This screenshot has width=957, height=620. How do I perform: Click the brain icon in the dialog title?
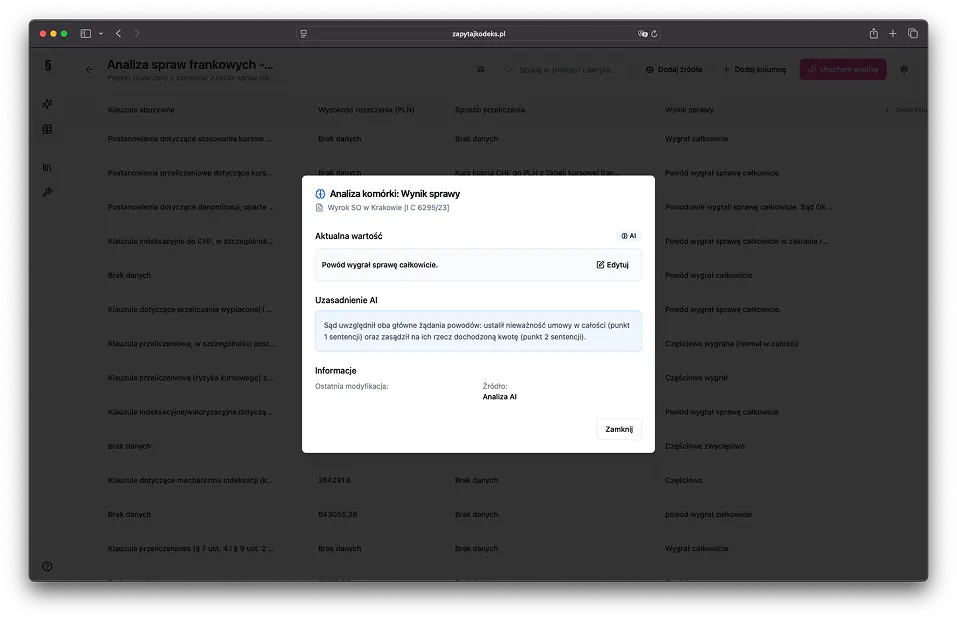pos(320,194)
